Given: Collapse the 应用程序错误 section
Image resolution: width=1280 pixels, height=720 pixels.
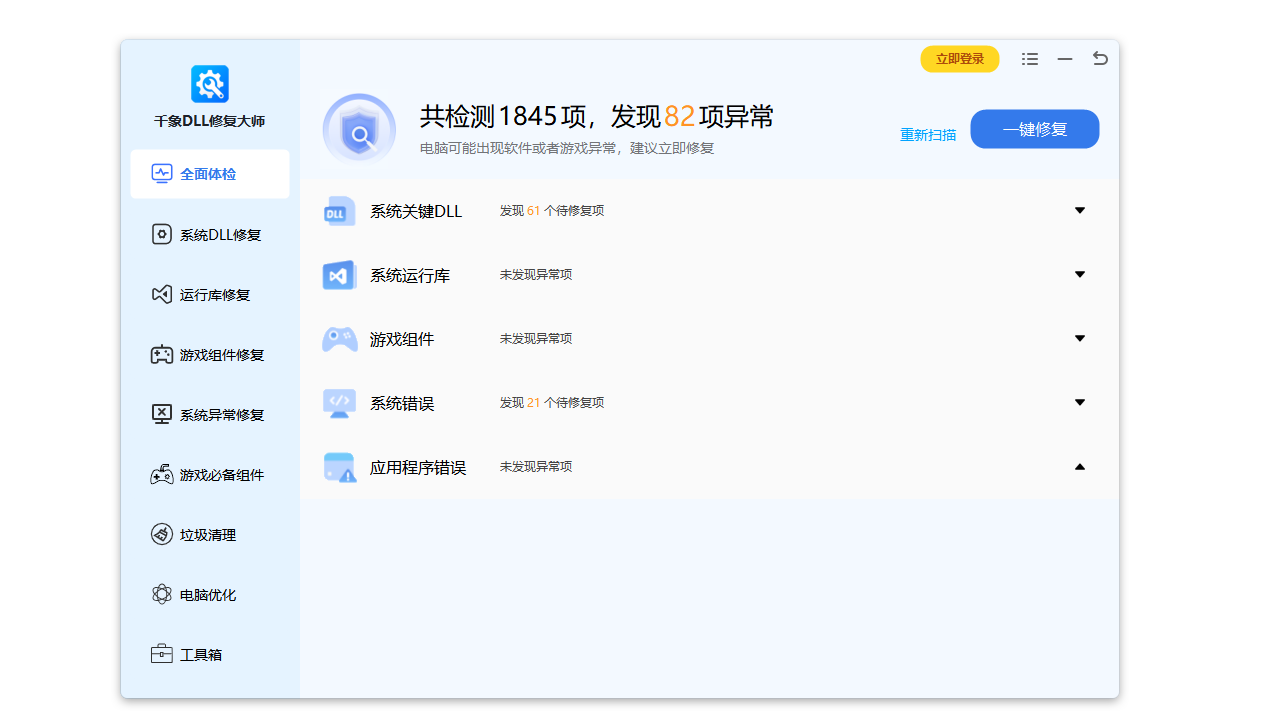Looking at the screenshot, I should pyautogui.click(x=1080, y=466).
